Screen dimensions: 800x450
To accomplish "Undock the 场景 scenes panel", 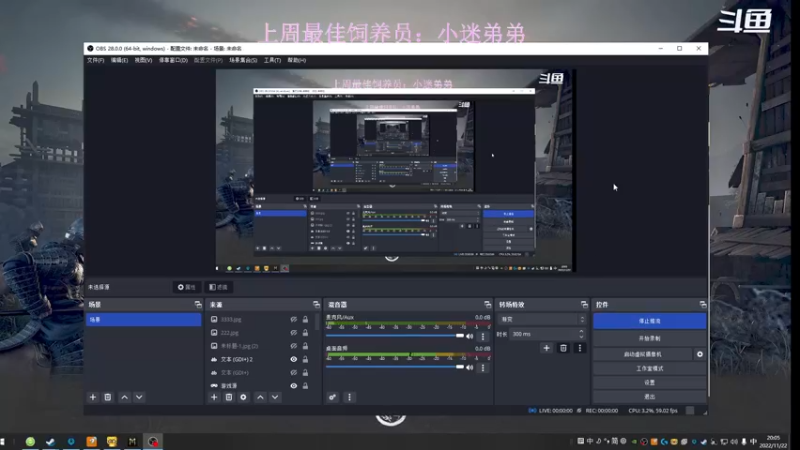I will (x=198, y=305).
